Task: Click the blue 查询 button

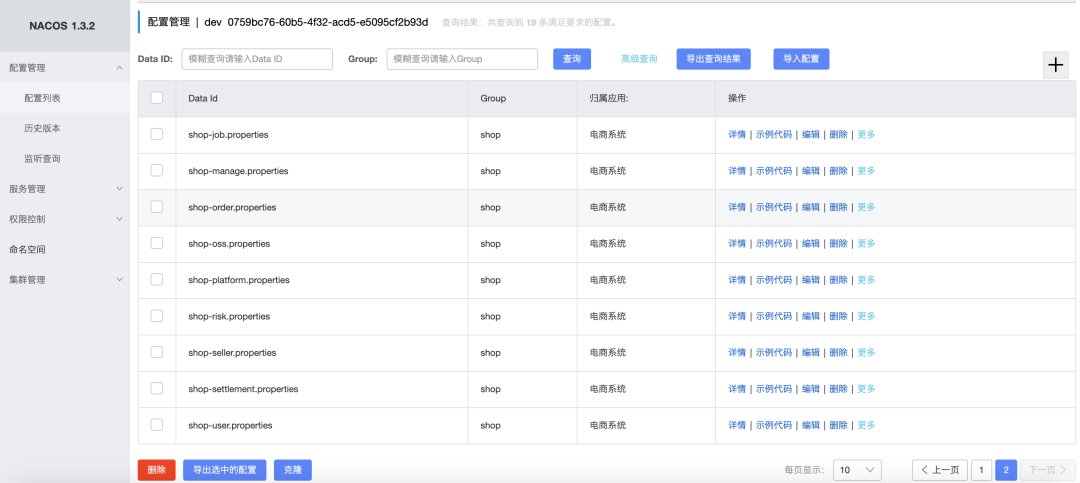Action: pyautogui.click(x=572, y=59)
